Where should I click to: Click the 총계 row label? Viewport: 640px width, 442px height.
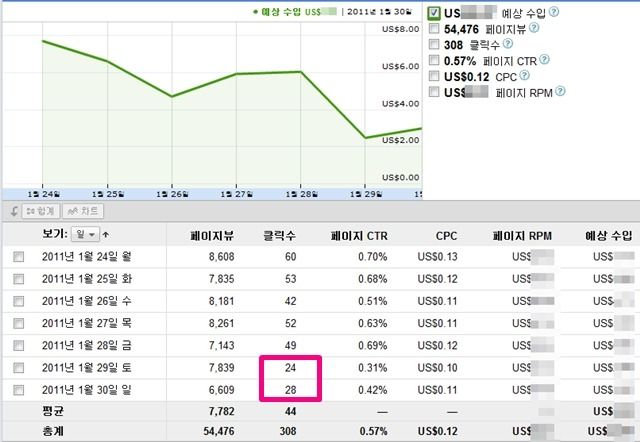pos(53,431)
